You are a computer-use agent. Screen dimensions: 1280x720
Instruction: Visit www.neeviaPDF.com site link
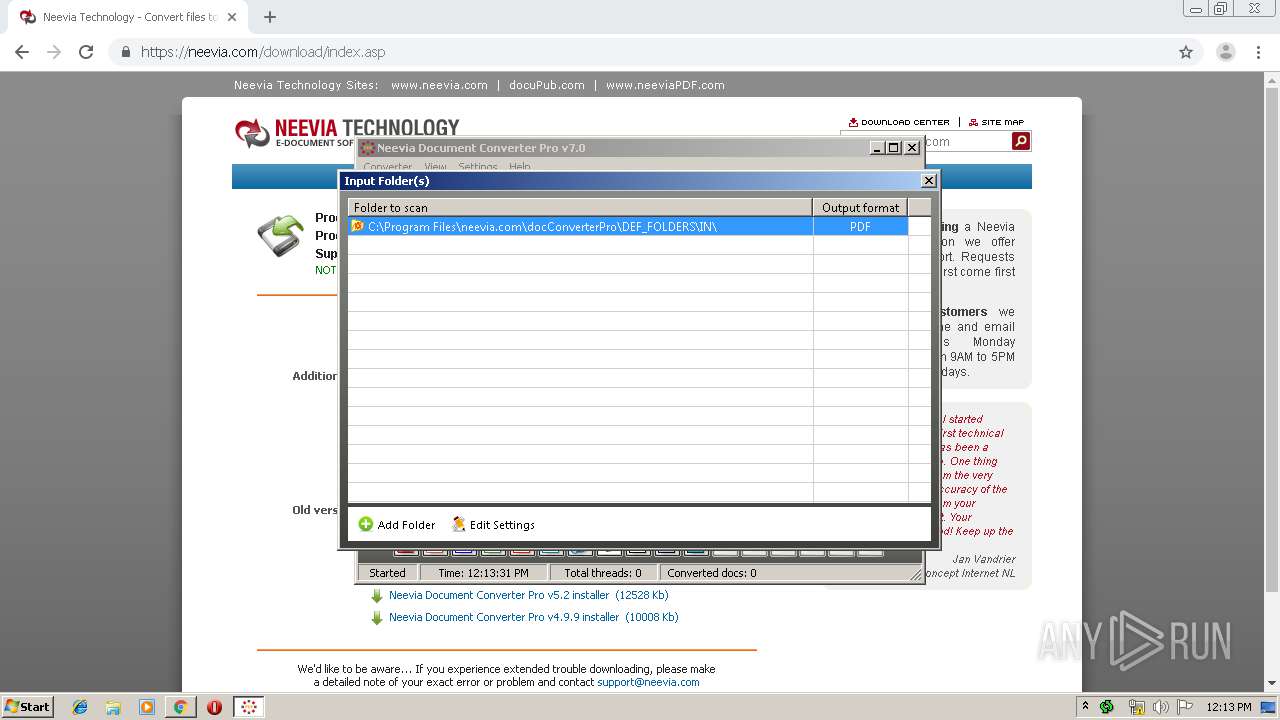coord(665,85)
